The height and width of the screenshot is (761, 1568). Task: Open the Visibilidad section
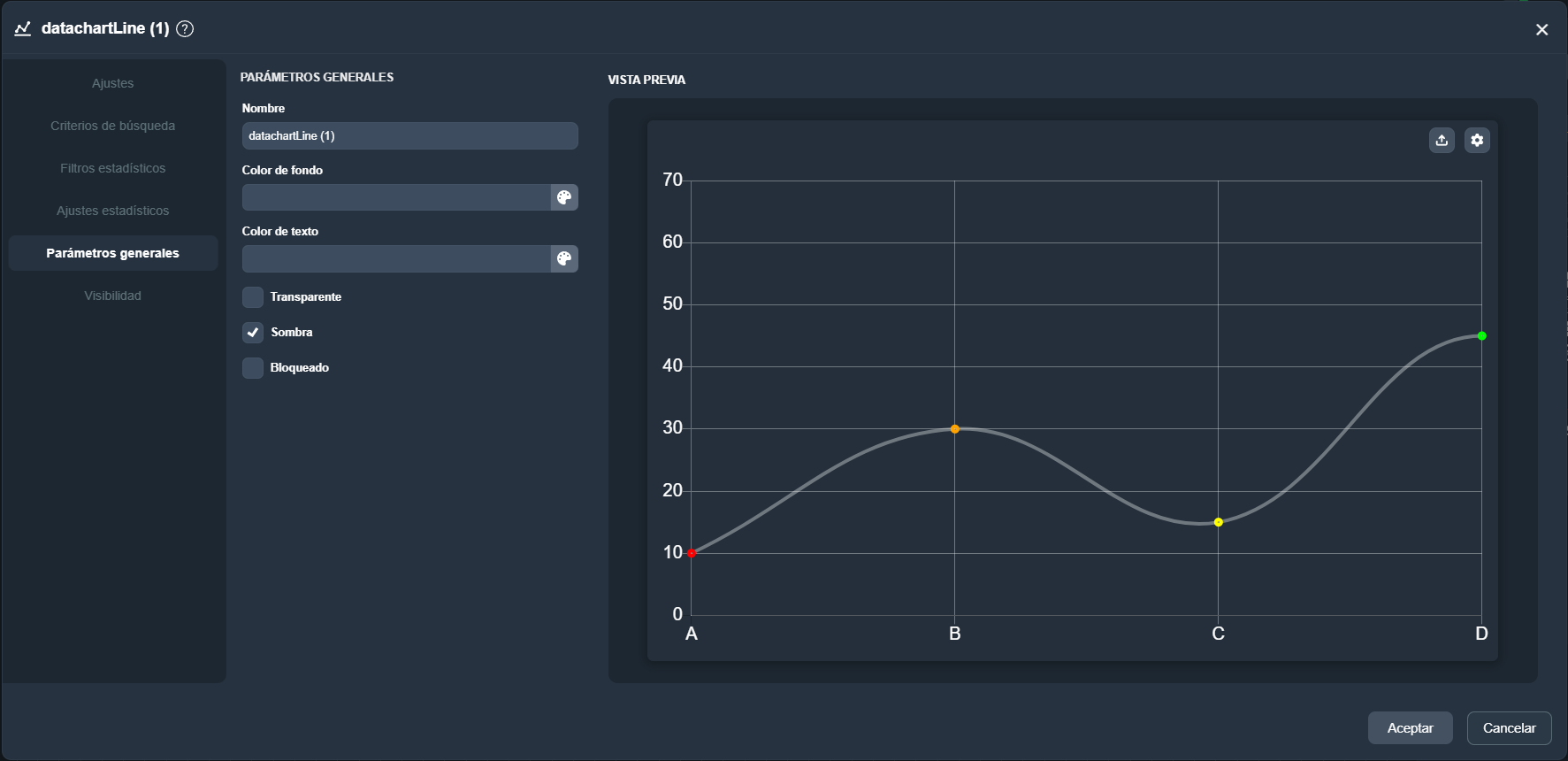tap(113, 296)
